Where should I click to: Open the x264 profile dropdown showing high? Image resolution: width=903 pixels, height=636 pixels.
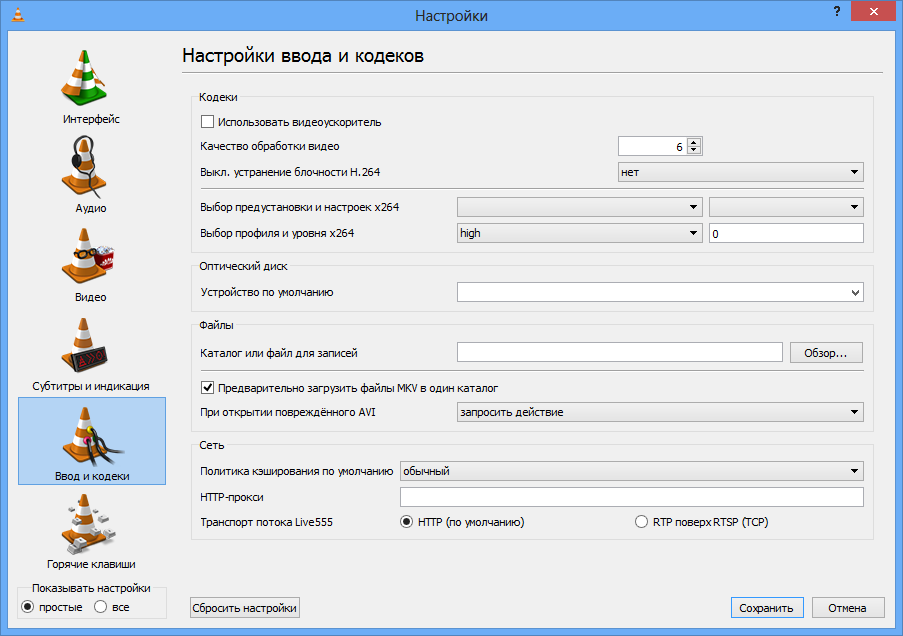[x=579, y=233]
